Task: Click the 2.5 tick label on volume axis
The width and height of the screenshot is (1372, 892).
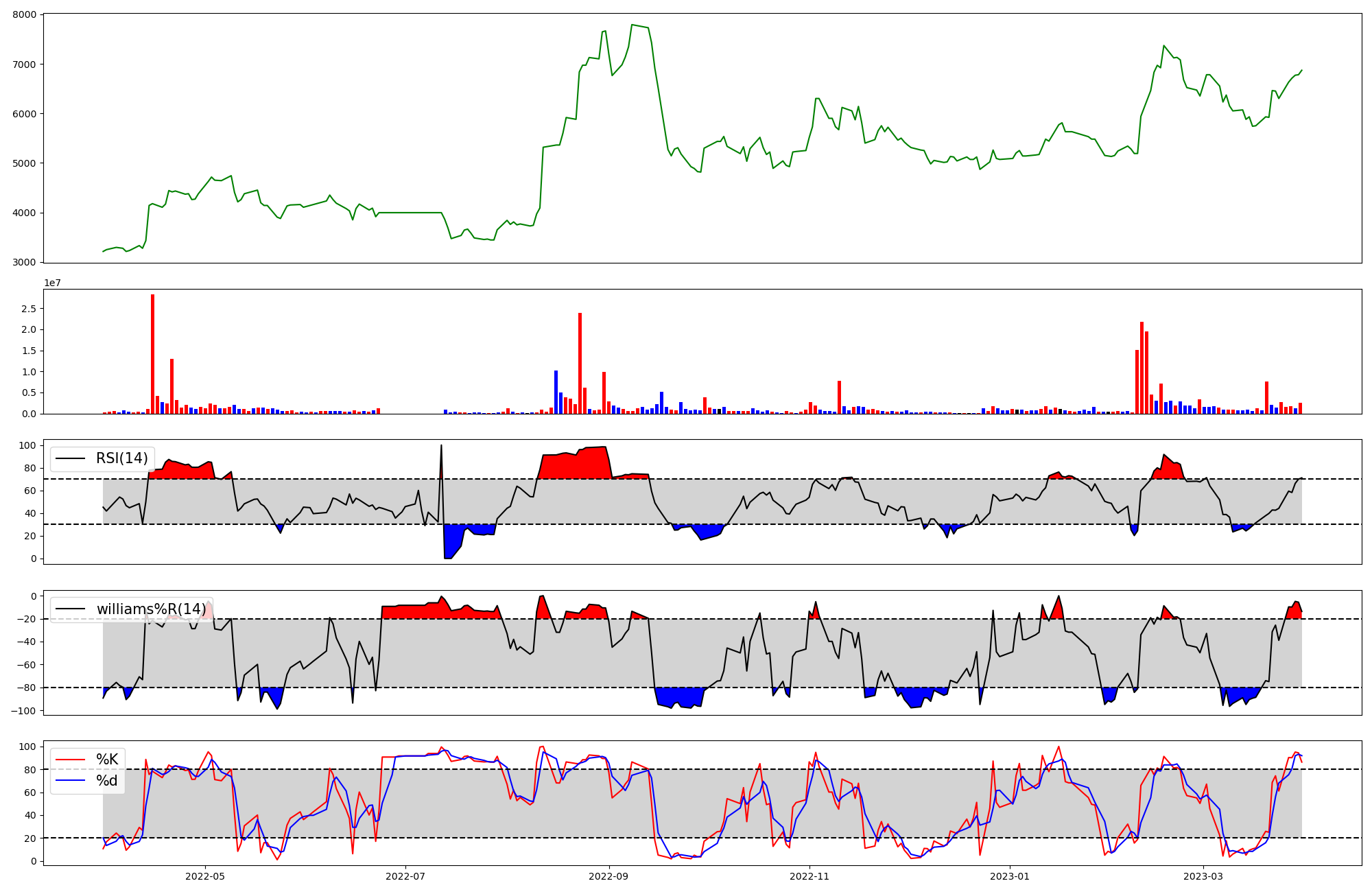Action: [x=29, y=309]
